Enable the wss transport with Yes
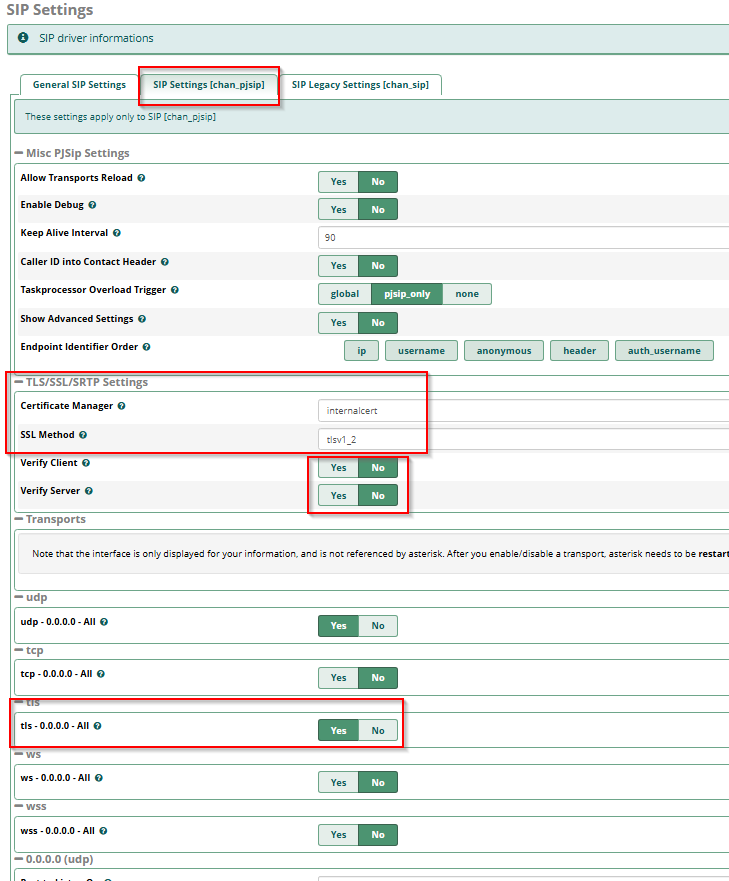729x881 pixels. 338,835
